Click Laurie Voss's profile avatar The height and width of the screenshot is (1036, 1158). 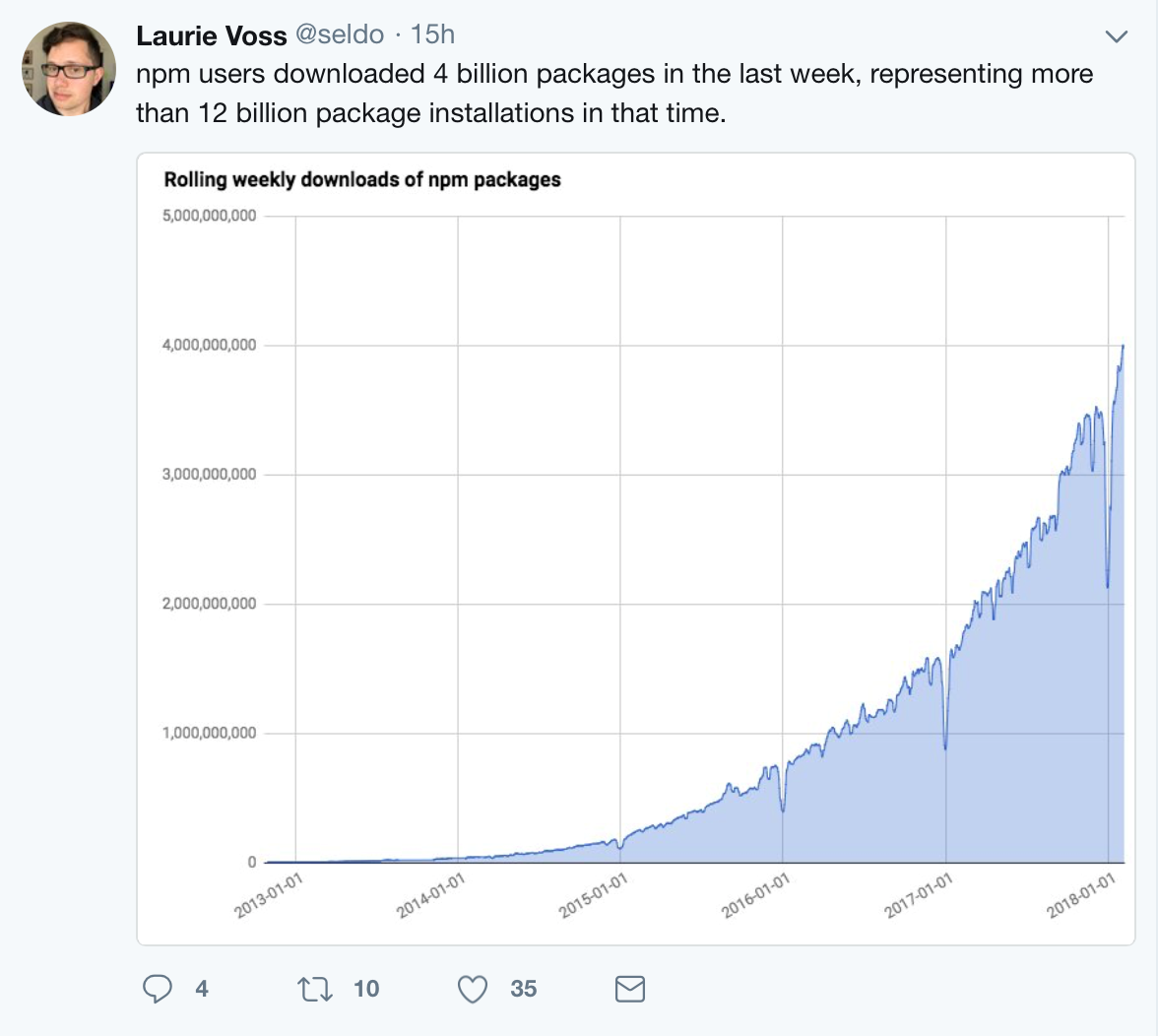(68, 68)
